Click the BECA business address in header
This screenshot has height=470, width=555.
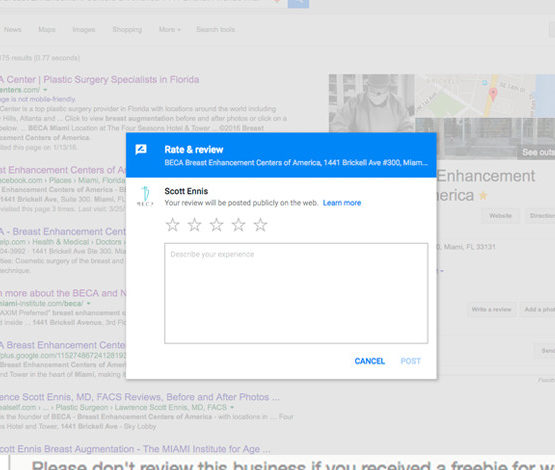(296, 163)
